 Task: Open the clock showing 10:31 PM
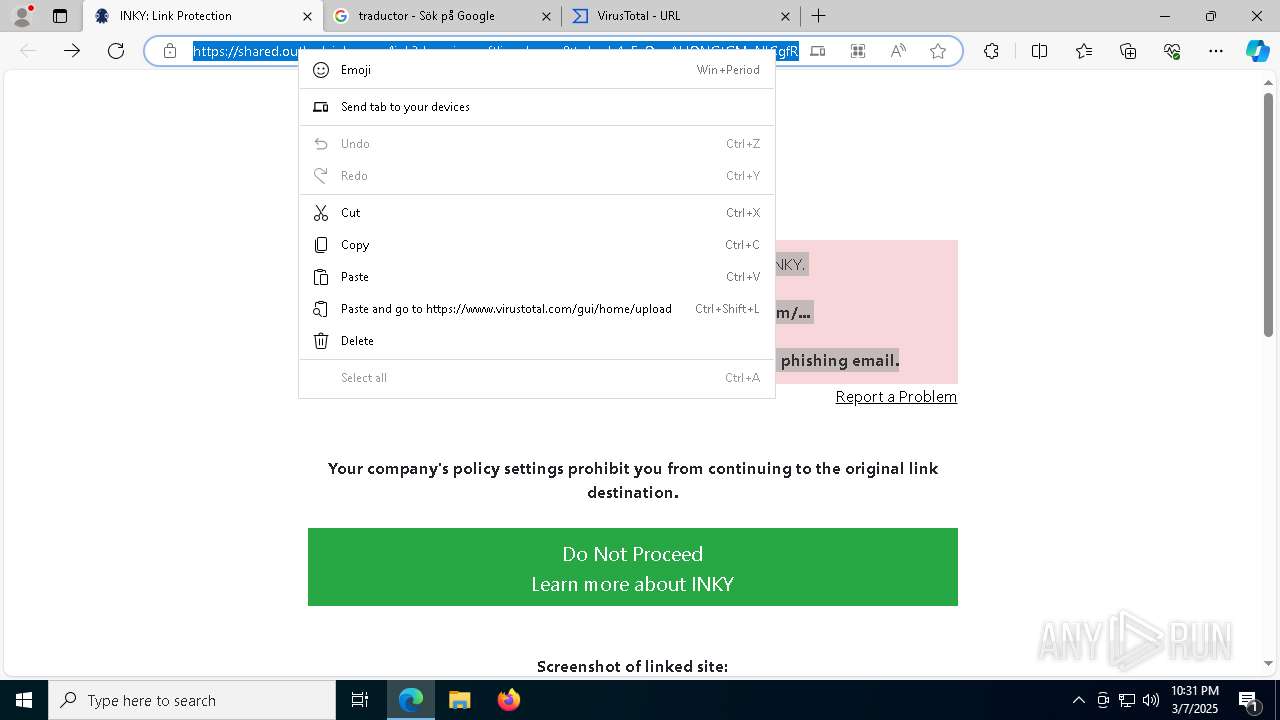[1195, 700]
